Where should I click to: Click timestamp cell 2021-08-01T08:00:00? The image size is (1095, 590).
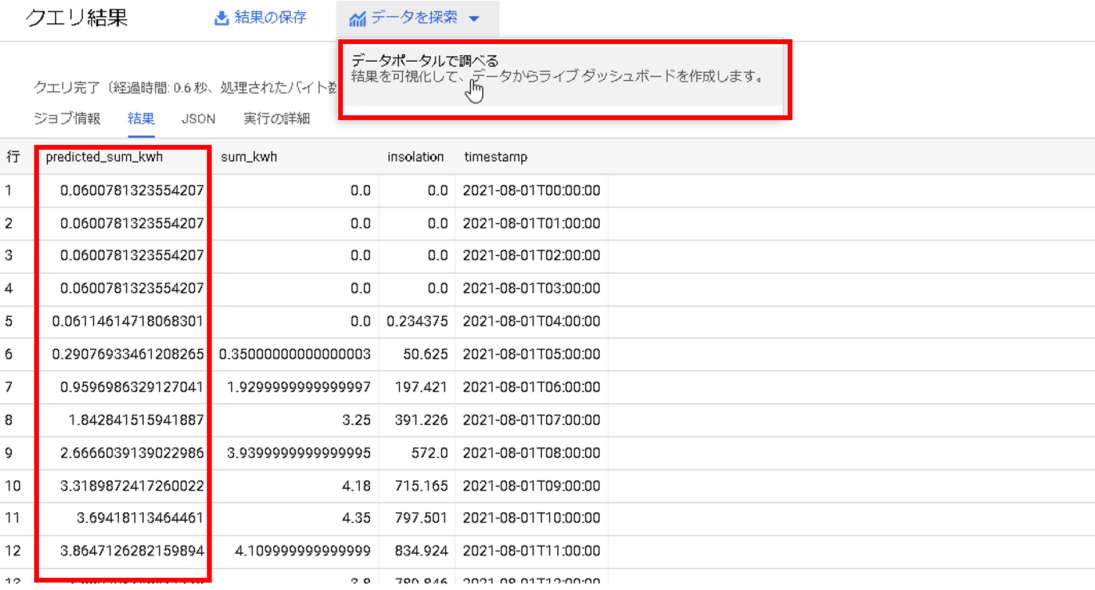click(531, 453)
